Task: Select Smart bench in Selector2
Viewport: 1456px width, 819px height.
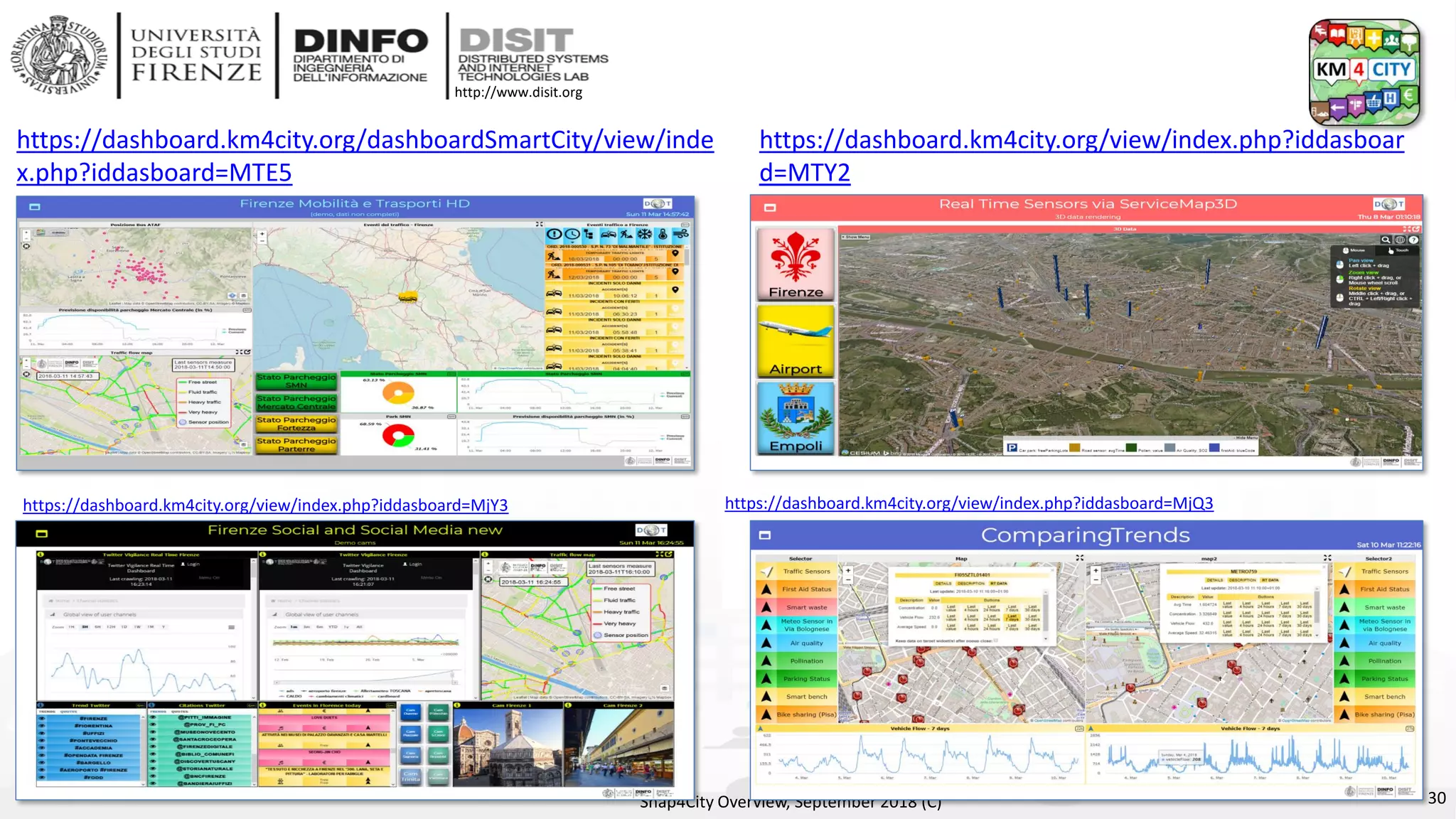Action: click(1375, 697)
